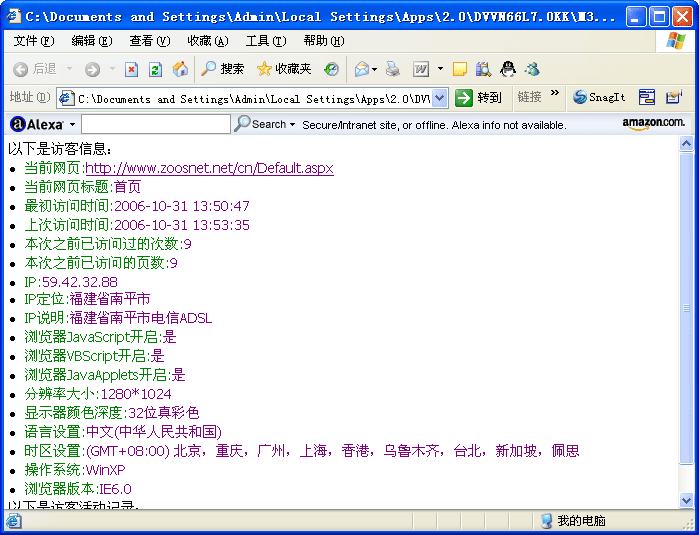Open the 编辑(E) menu
This screenshot has width=699, height=535.
(92, 41)
